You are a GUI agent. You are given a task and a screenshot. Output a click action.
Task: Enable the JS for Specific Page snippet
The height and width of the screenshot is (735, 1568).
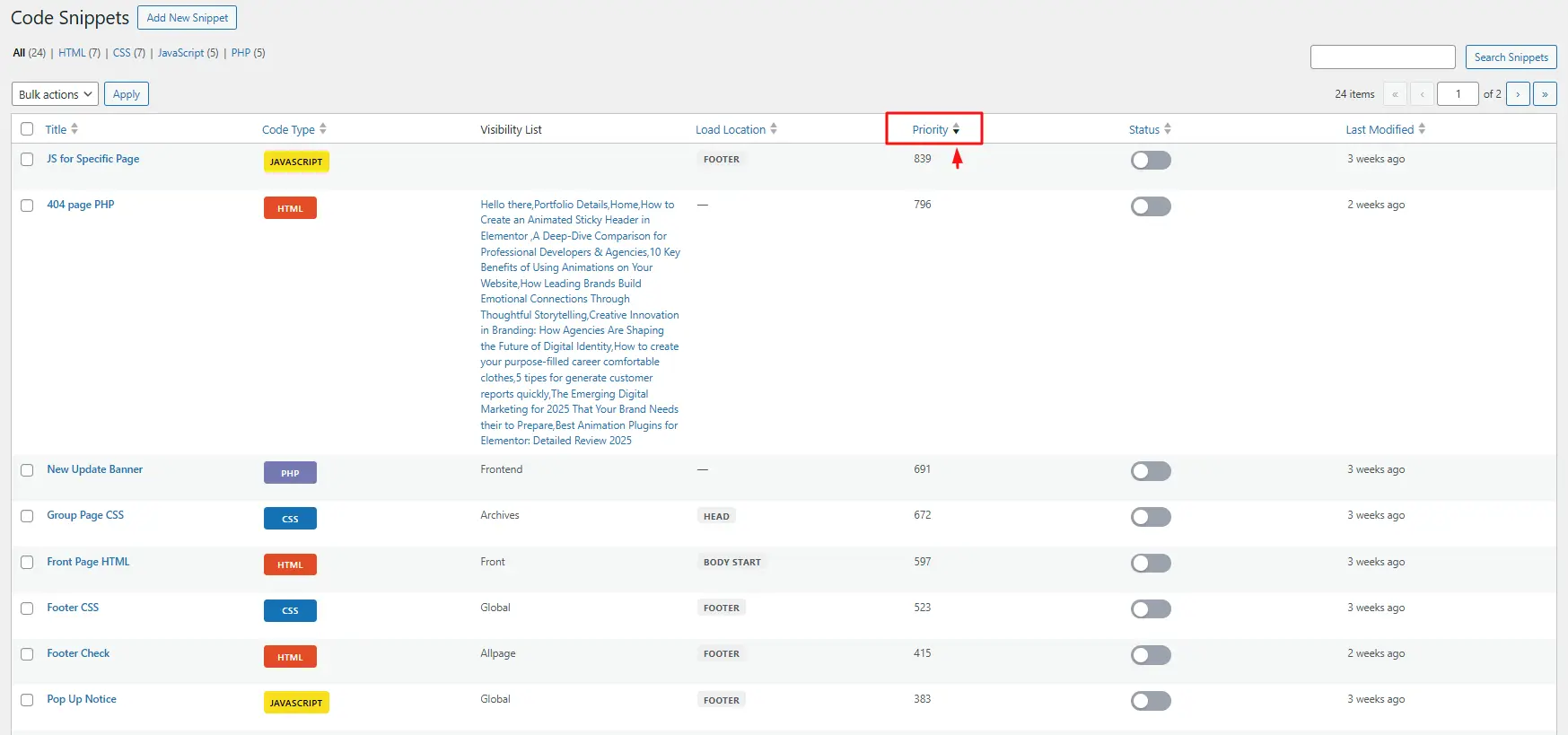(x=1151, y=161)
